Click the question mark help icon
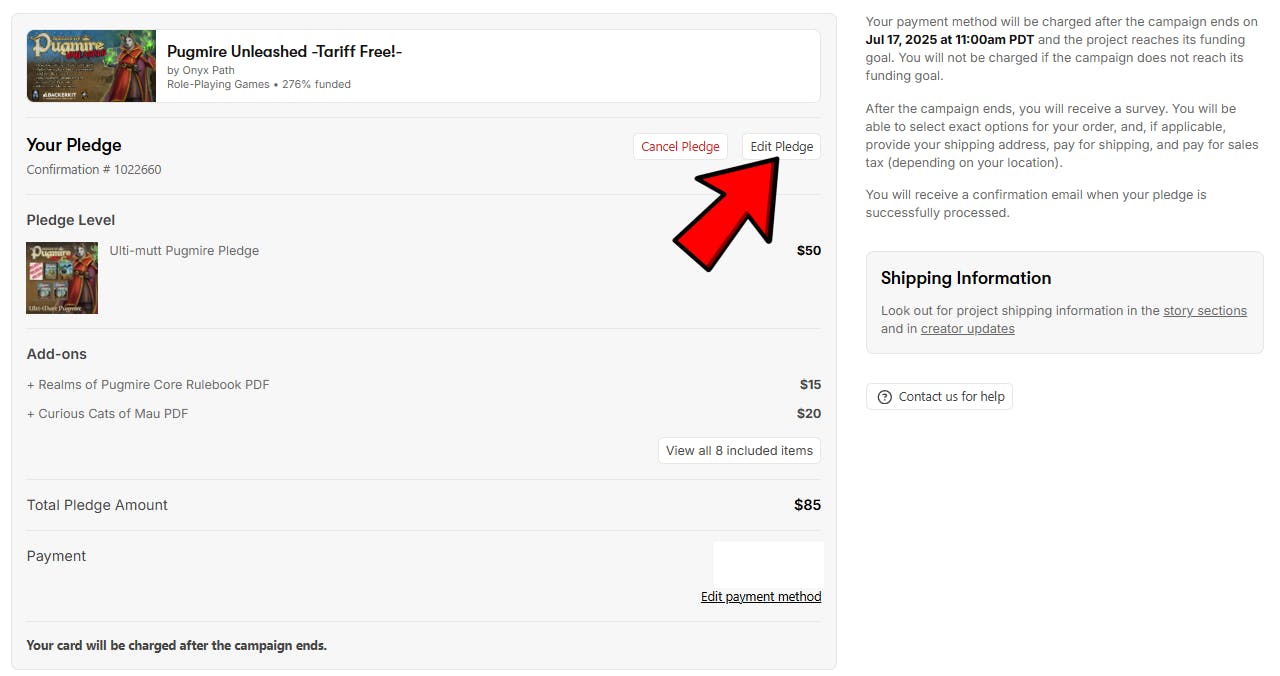This screenshot has width=1280, height=676. pyautogui.click(x=884, y=397)
